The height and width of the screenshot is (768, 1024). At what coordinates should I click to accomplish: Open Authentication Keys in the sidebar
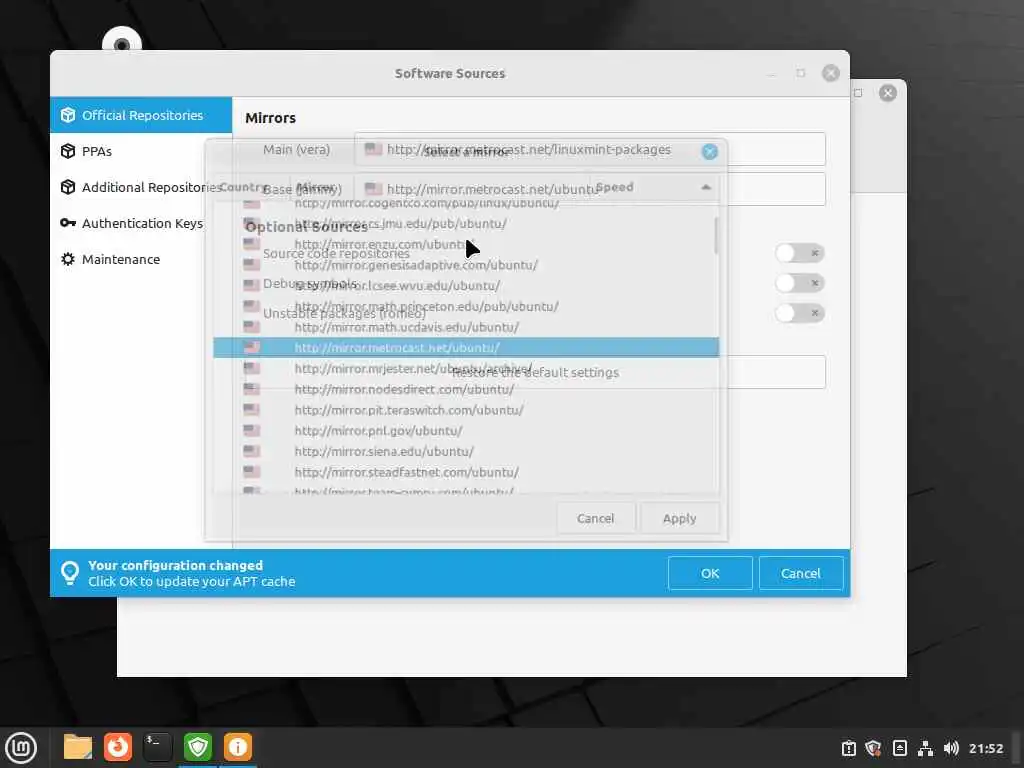point(141,223)
